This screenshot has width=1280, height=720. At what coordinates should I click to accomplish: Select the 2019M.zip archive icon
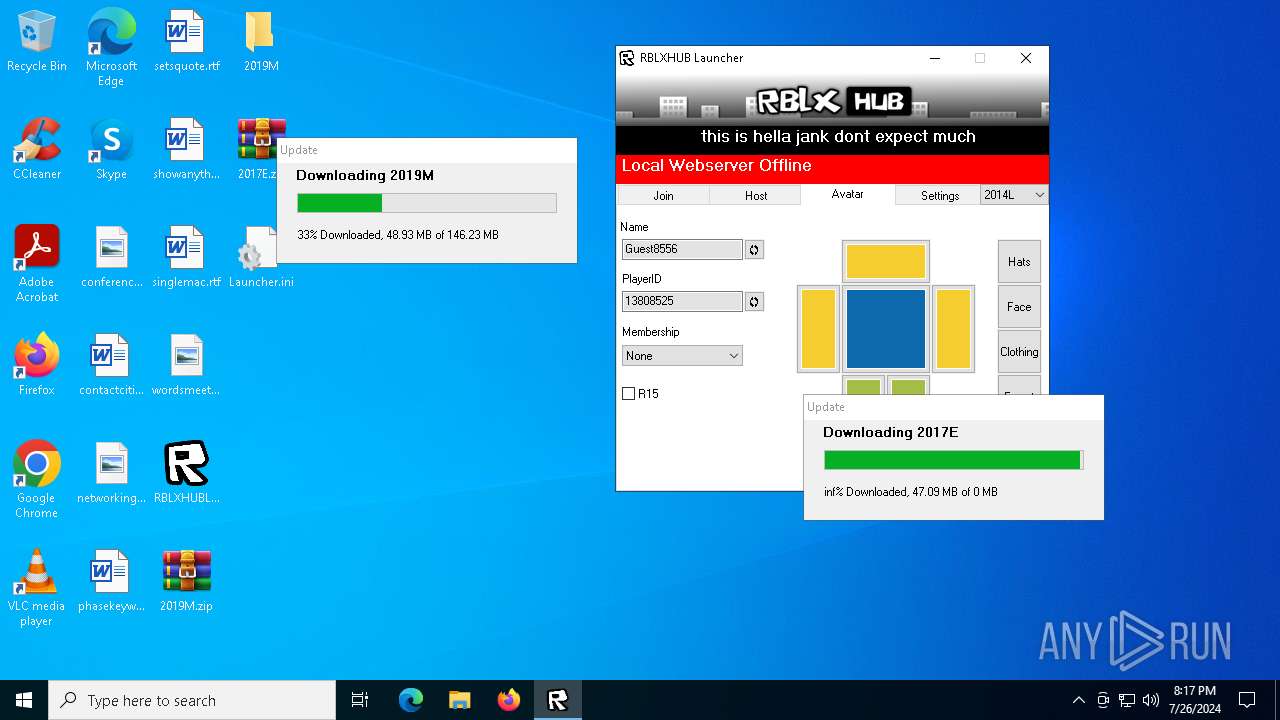click(x=187, y=582)
